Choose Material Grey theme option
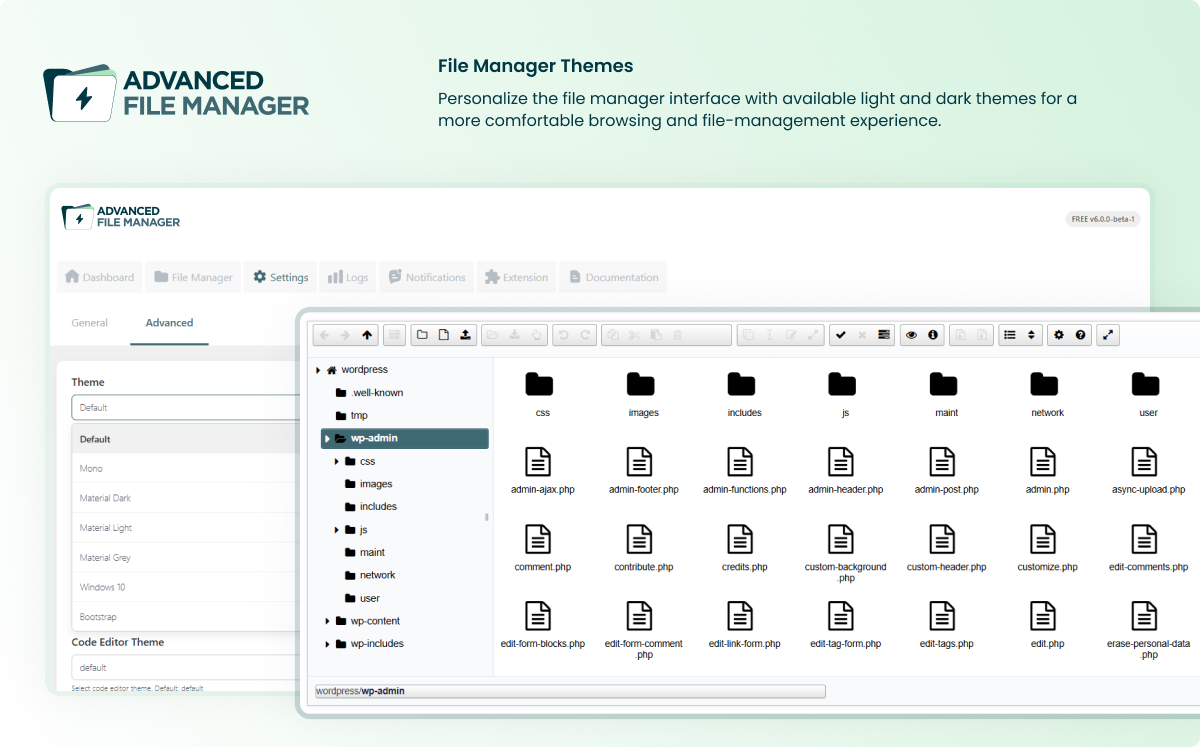The height and width of the screenshot is (747, 1200). [x=185, y=558]
